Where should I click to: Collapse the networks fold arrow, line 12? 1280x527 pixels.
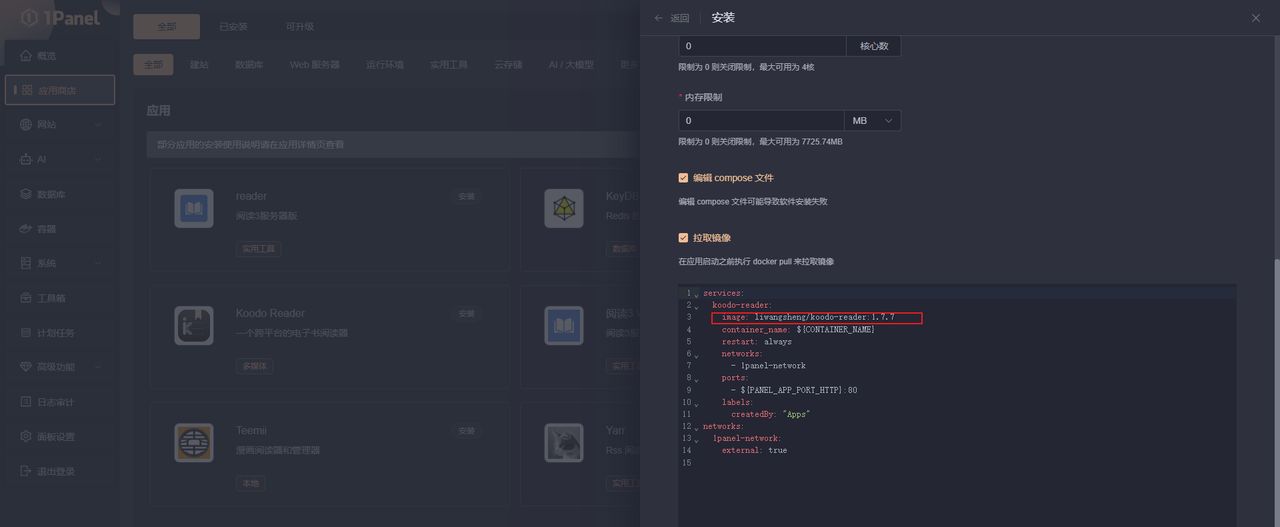tap(697, 427)
